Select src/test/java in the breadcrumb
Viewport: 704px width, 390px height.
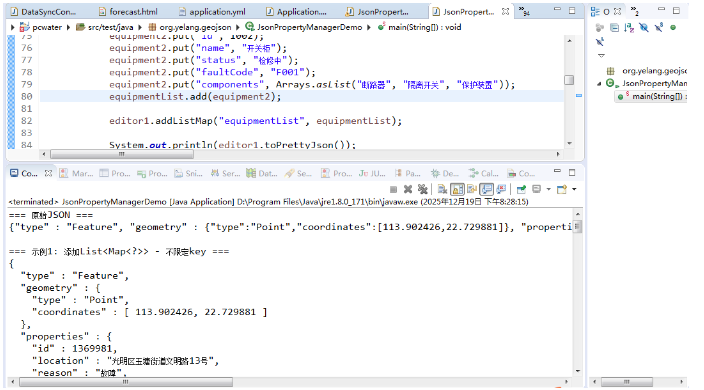[x=110, y=27]
